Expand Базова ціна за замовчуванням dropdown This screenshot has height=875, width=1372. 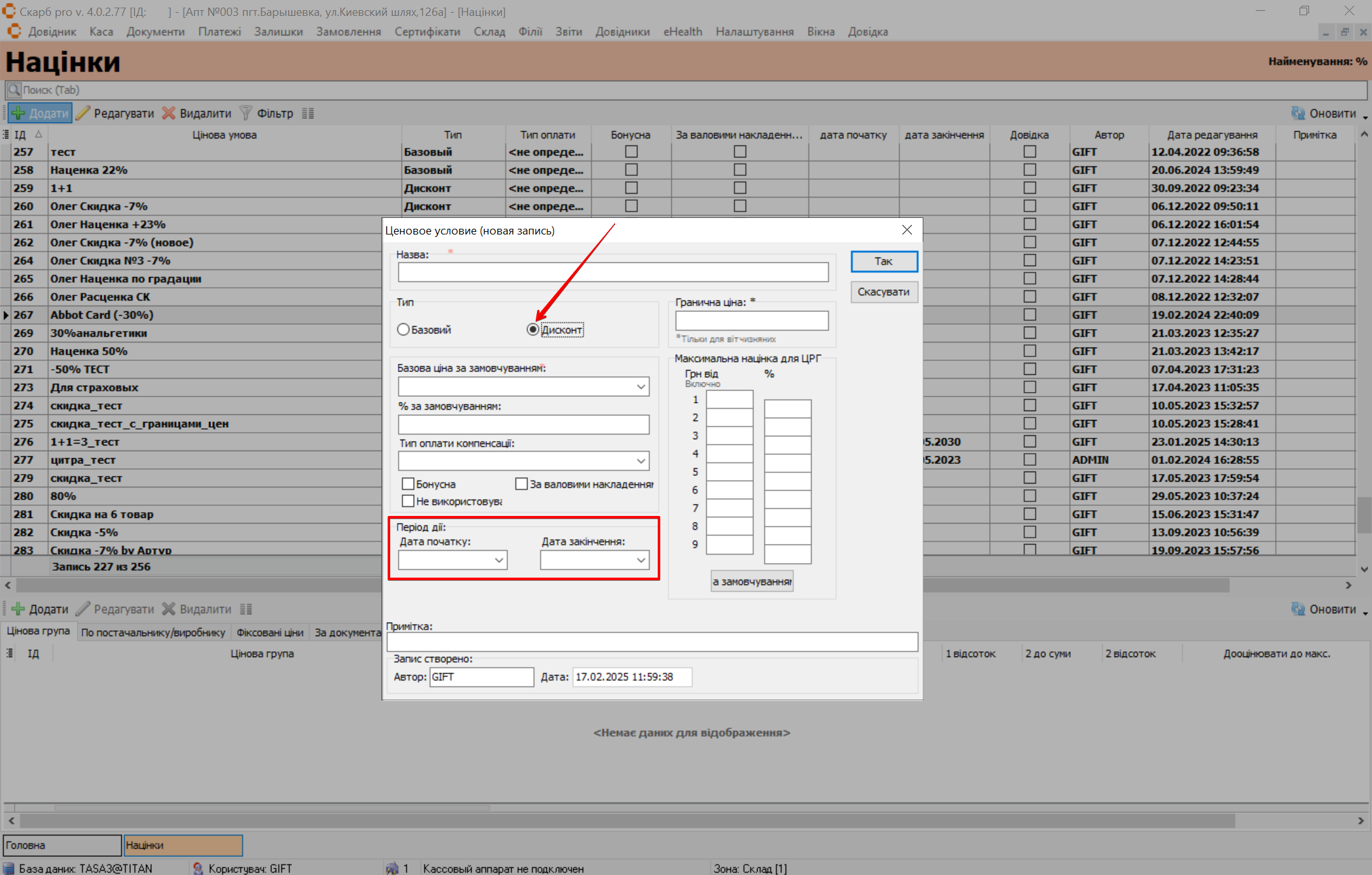(641, 386)
